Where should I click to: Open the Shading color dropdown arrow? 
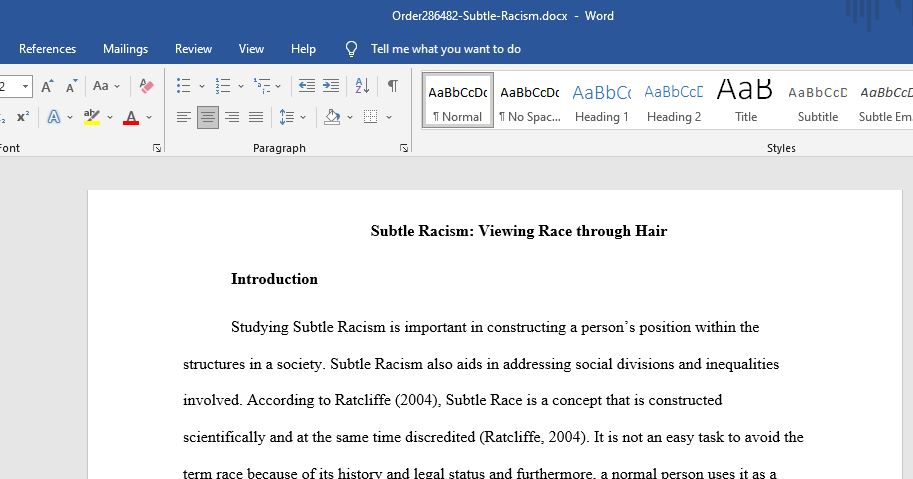point(350,118)
